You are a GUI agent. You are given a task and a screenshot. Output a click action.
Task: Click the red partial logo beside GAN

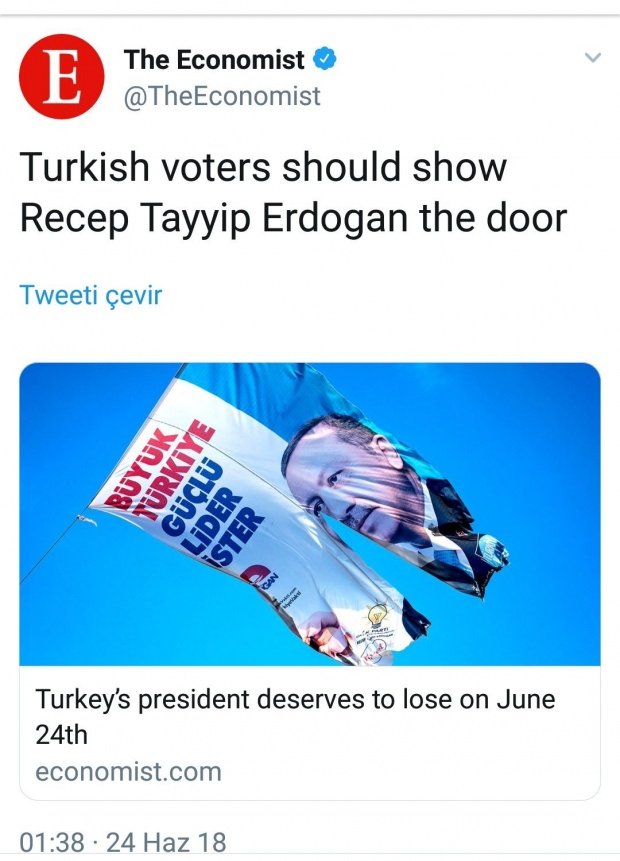(x=254, y=574)
